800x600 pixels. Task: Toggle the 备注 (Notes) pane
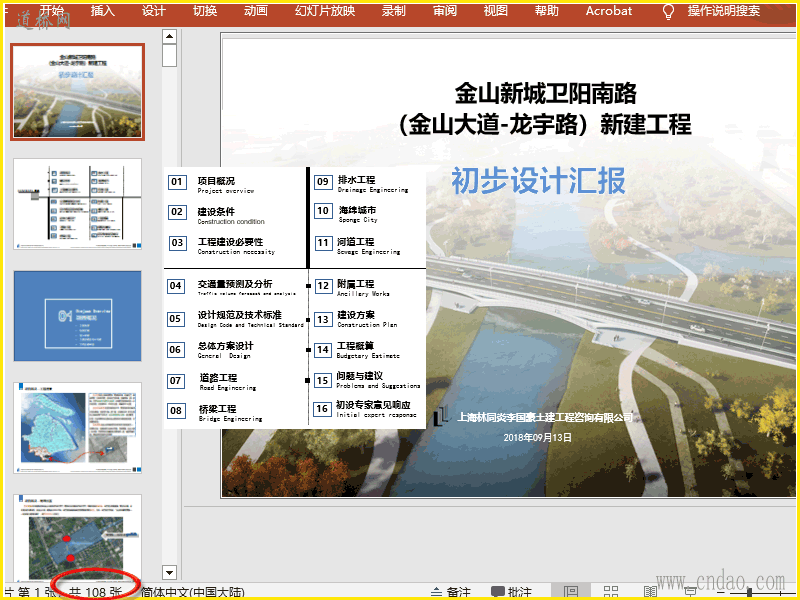click(450, 592)
